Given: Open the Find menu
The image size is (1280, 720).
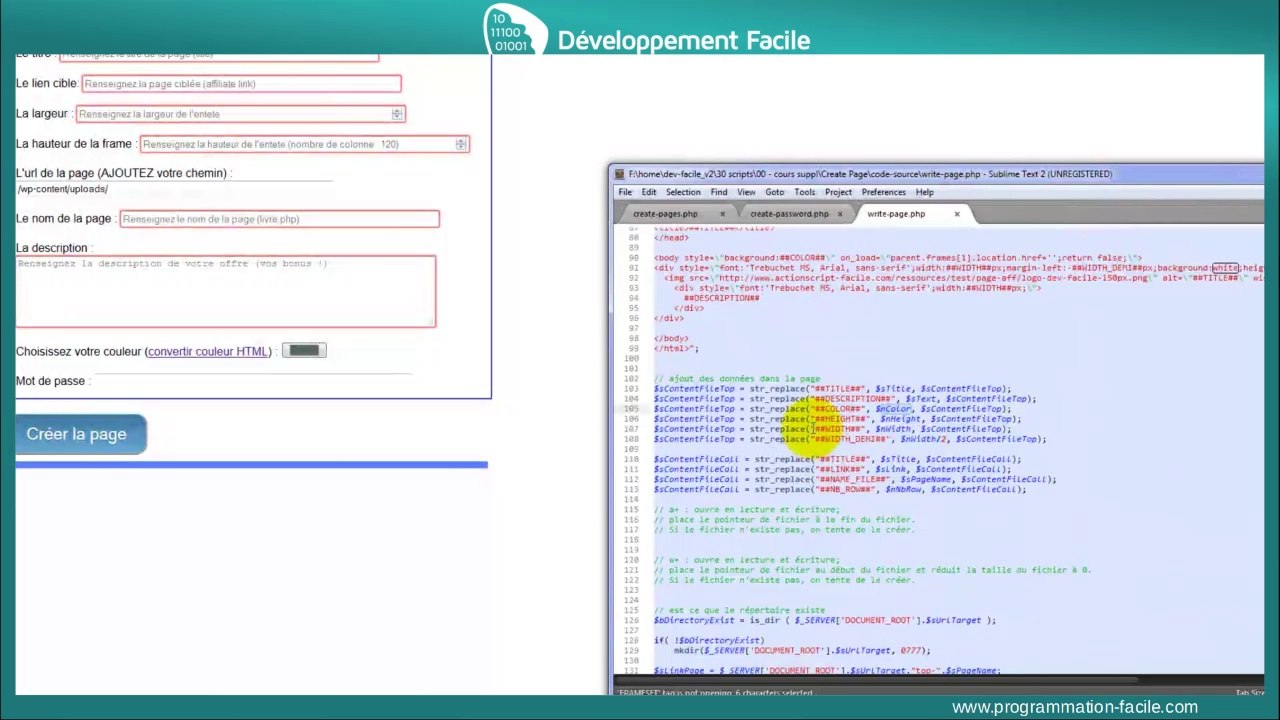Looking at the screenshot, I should [x=719, y=192].
